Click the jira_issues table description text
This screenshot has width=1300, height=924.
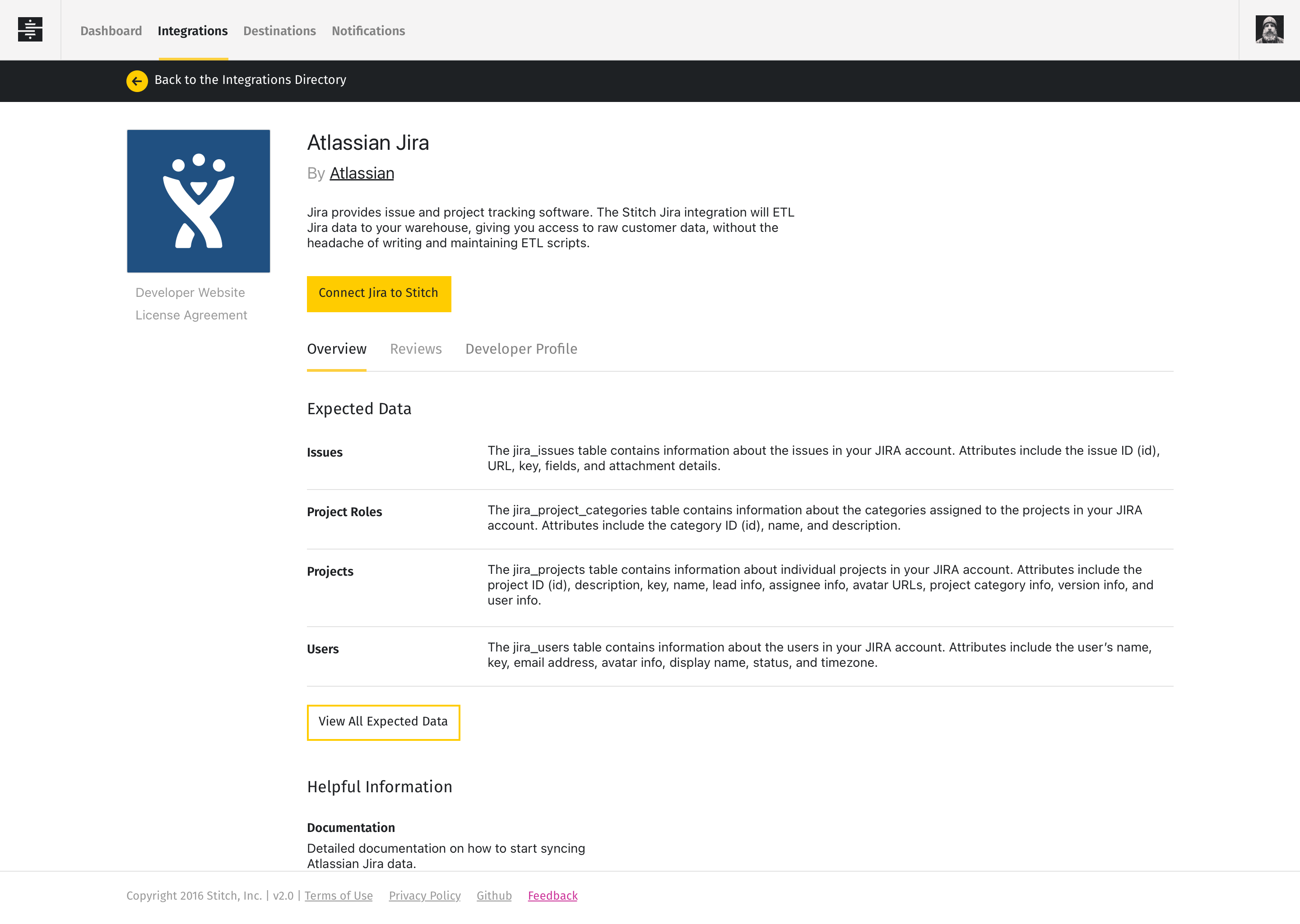[x=824, y=458]
